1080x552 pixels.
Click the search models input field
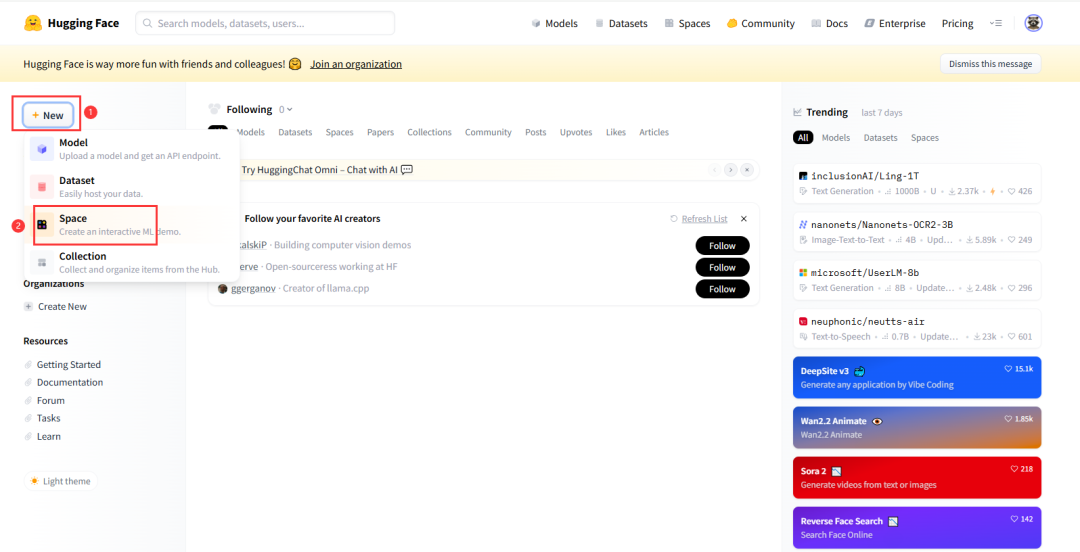[x=265, y=23]
